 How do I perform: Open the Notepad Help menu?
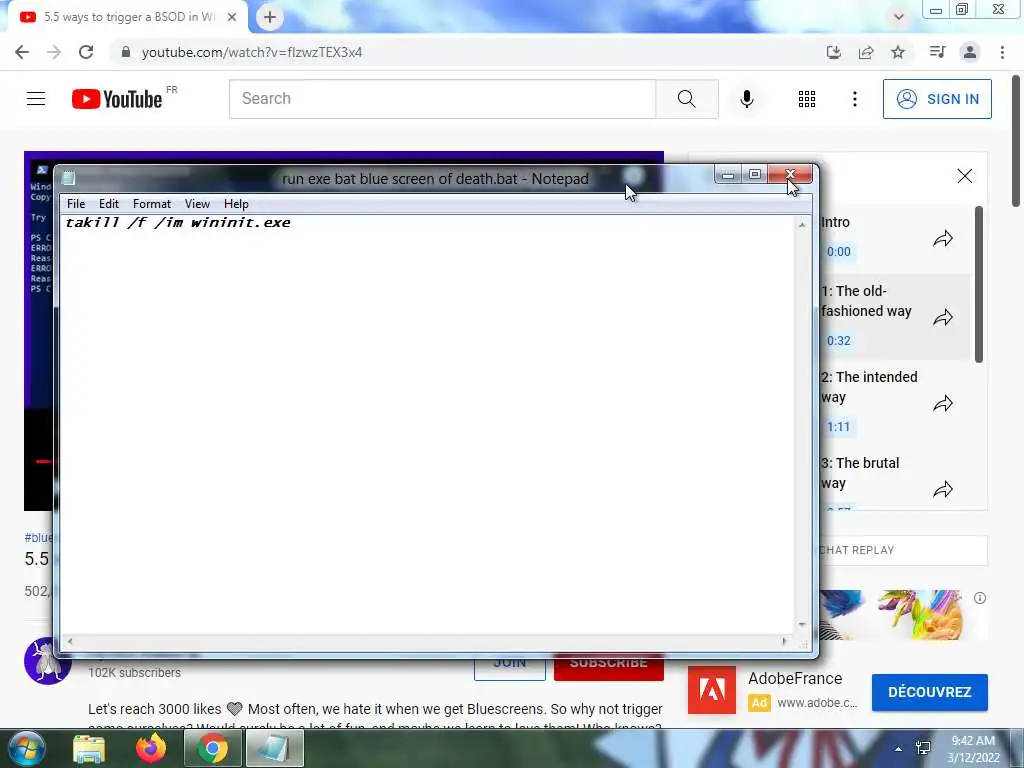pos(236,204)
